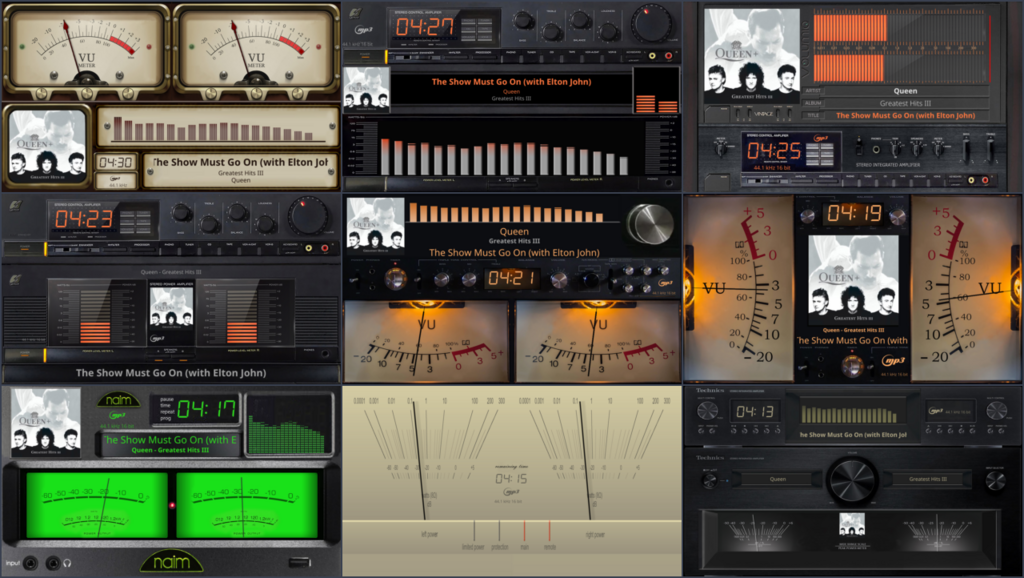
Task: Click the yellow RCA jack in 04:27 skin
Action: pyautogui.click(x=652, y=56)
